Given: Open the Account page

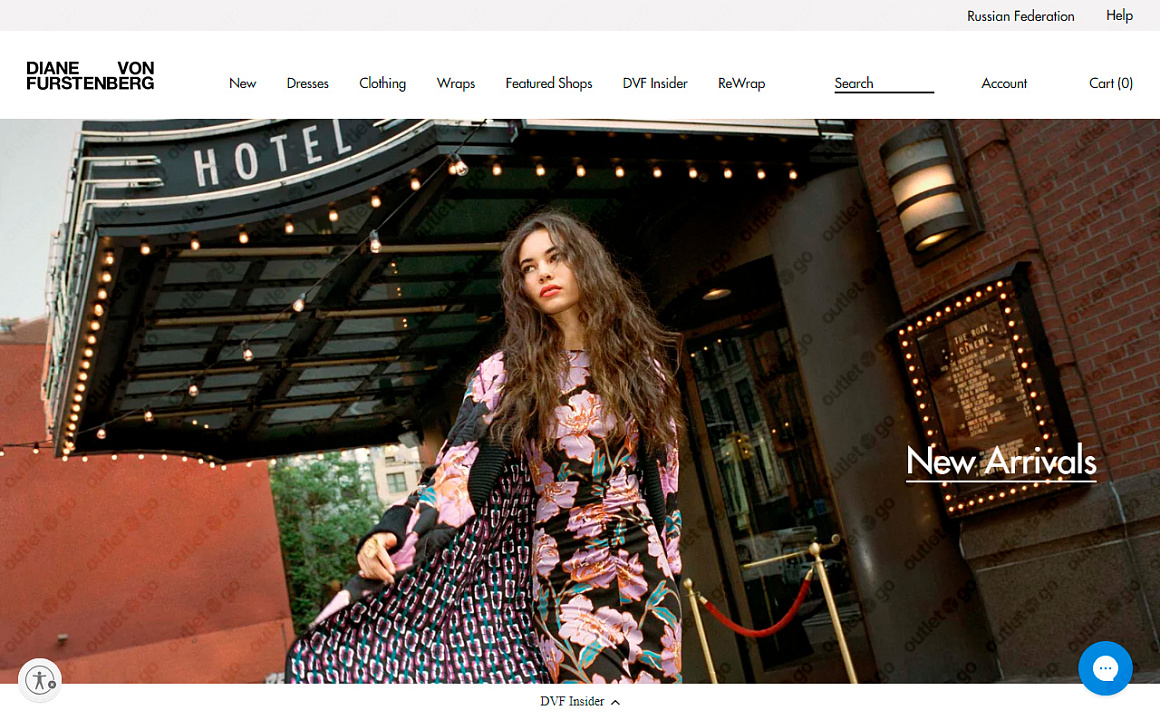Looking at the screenshot, I should pyautogui.click(x=1003, y=83).
